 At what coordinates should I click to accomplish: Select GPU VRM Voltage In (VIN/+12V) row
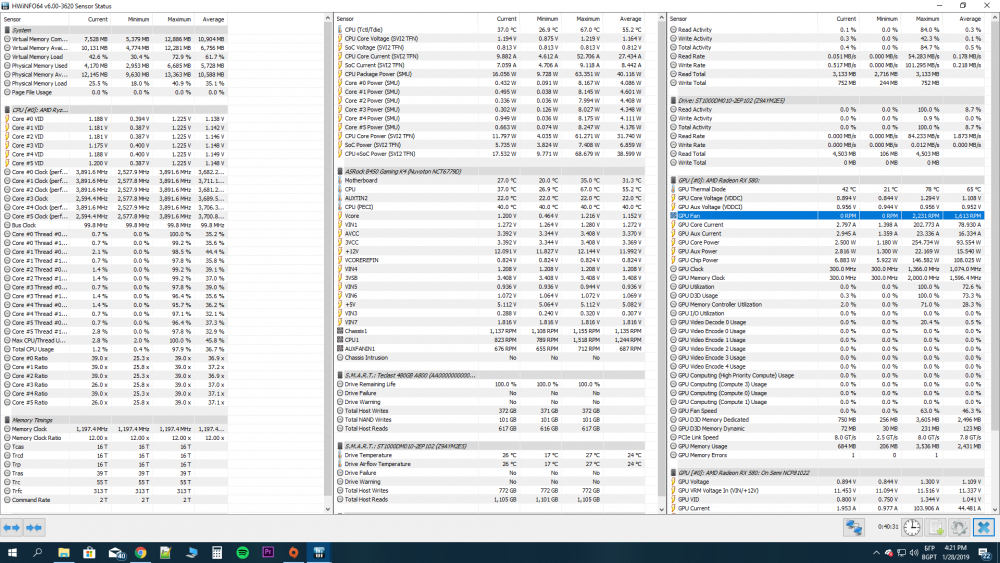pyautogui.click(x=827, y=491)
